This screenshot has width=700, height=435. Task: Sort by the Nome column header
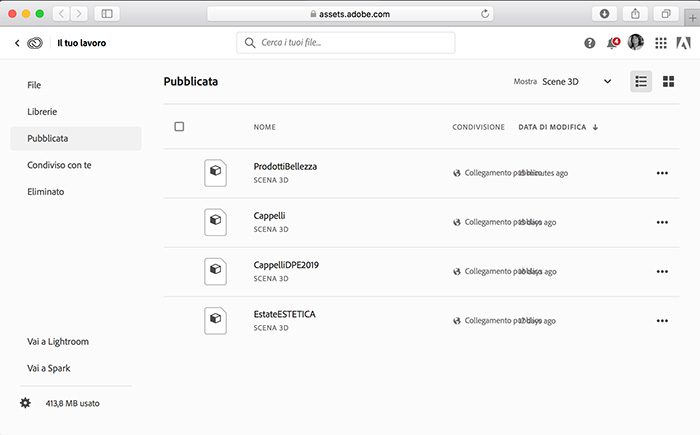click(265, 127)
